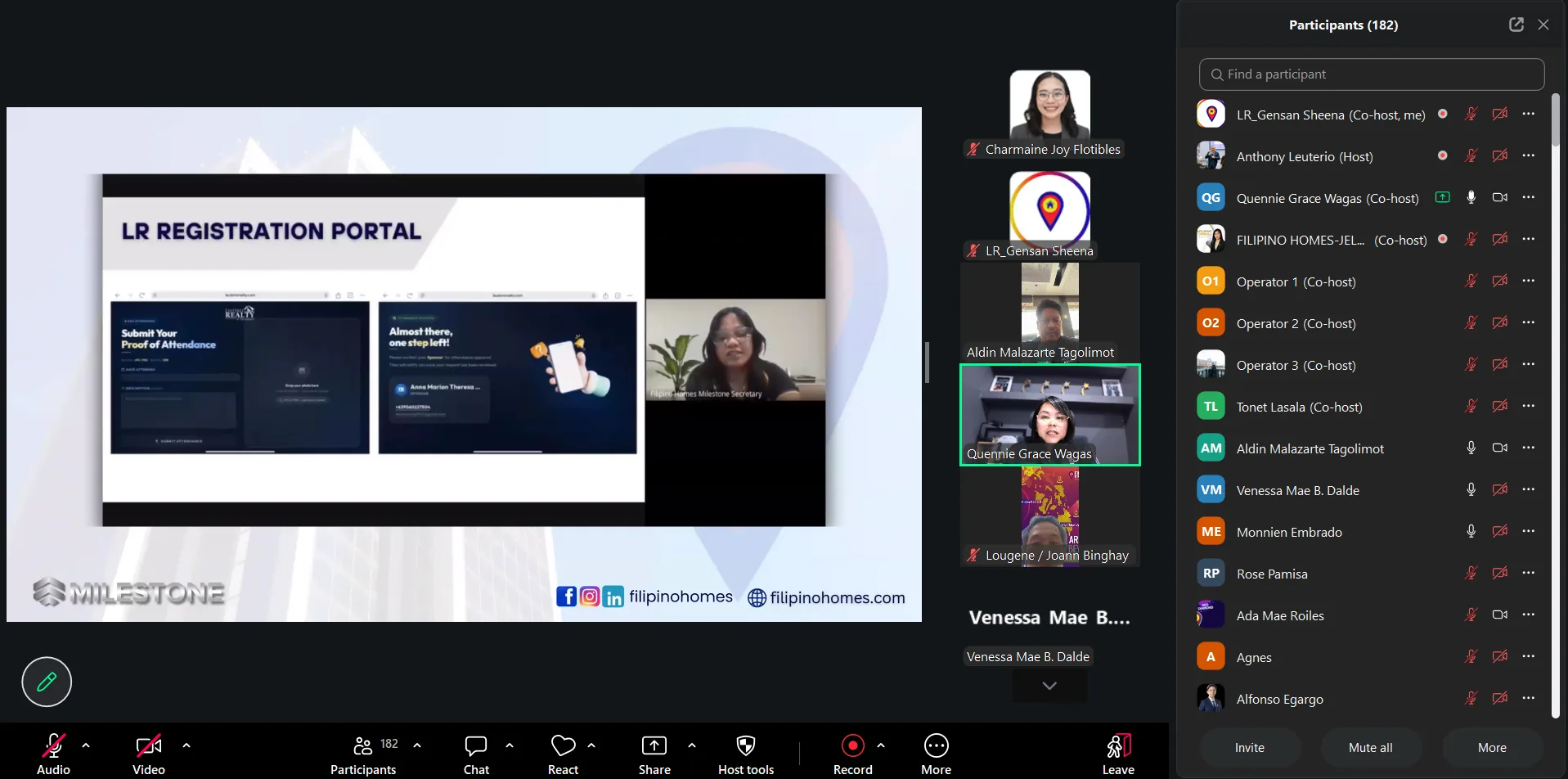Expand the Video options caret
Image resolution: width=1568 pixels, height=779 pixels.
pyautogui.click(x=186, y=745)
